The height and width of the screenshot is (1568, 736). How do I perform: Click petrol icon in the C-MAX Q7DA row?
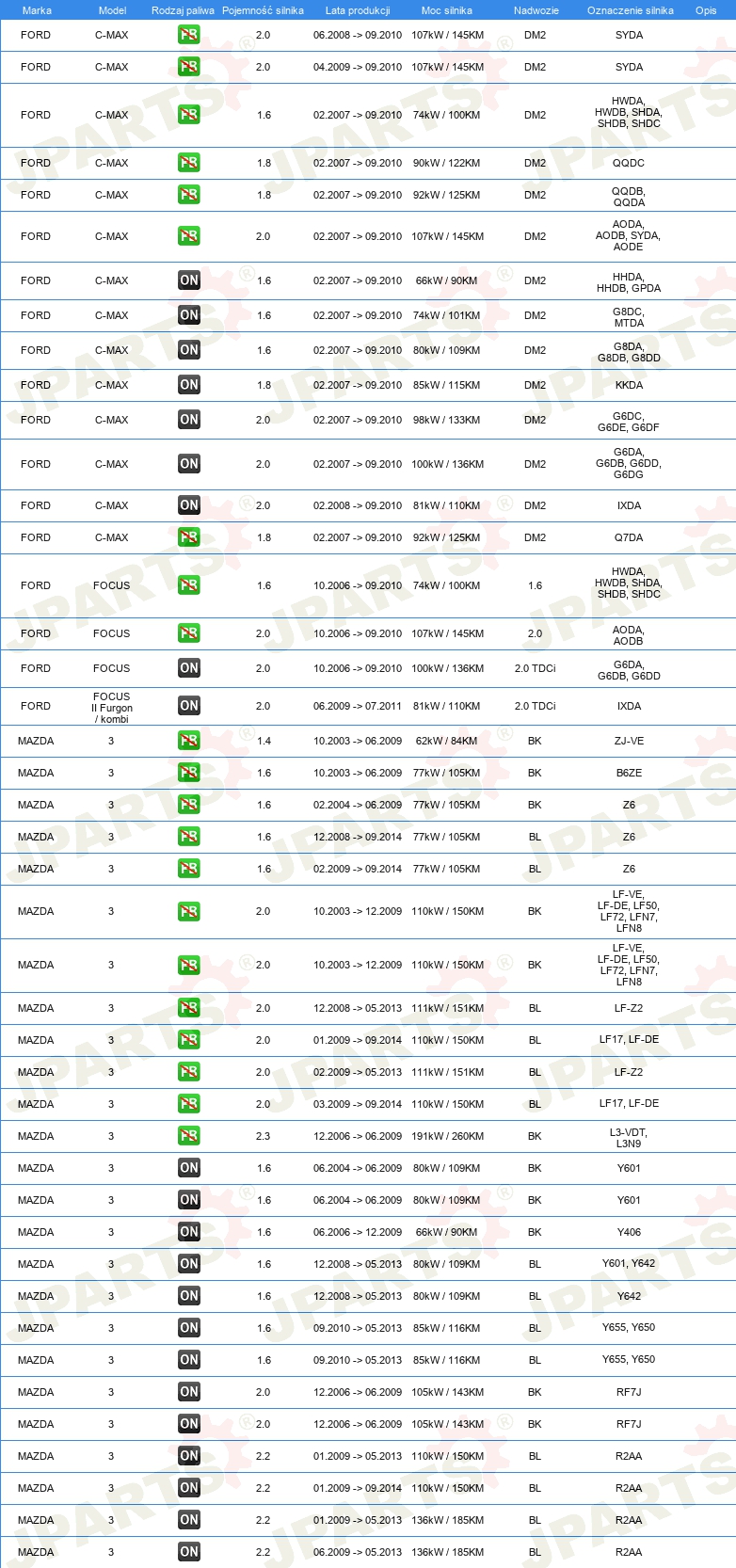tap(189, 537)
